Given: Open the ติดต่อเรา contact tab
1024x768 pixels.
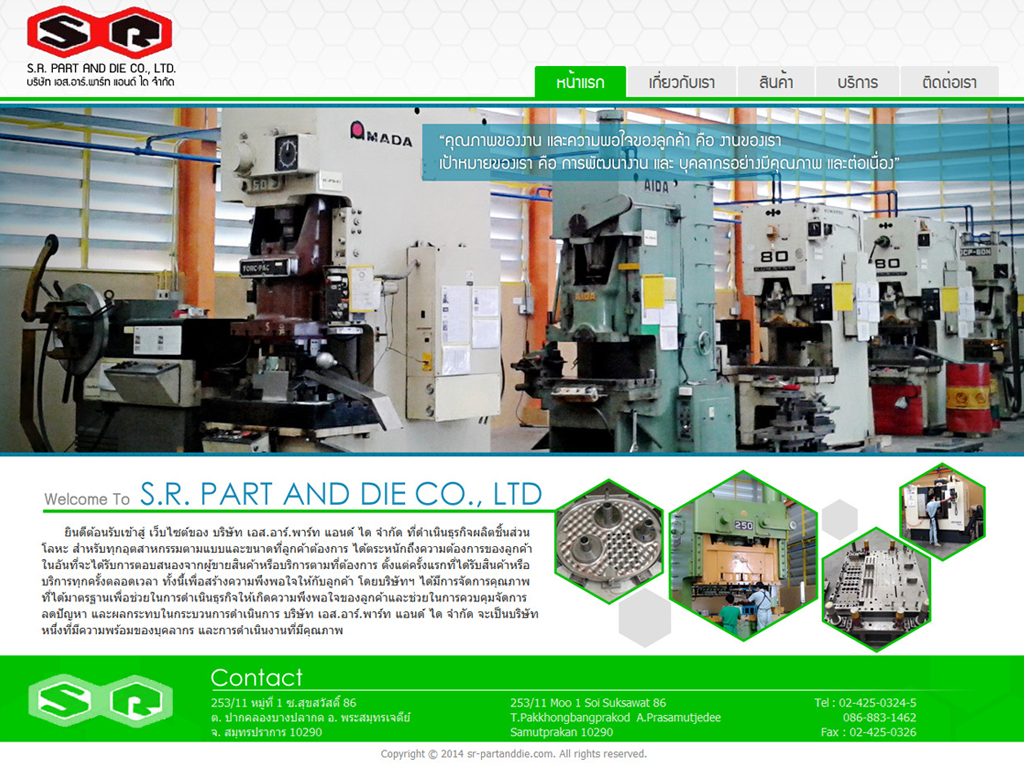Looking at the screenshot, I should pos(949,82).
